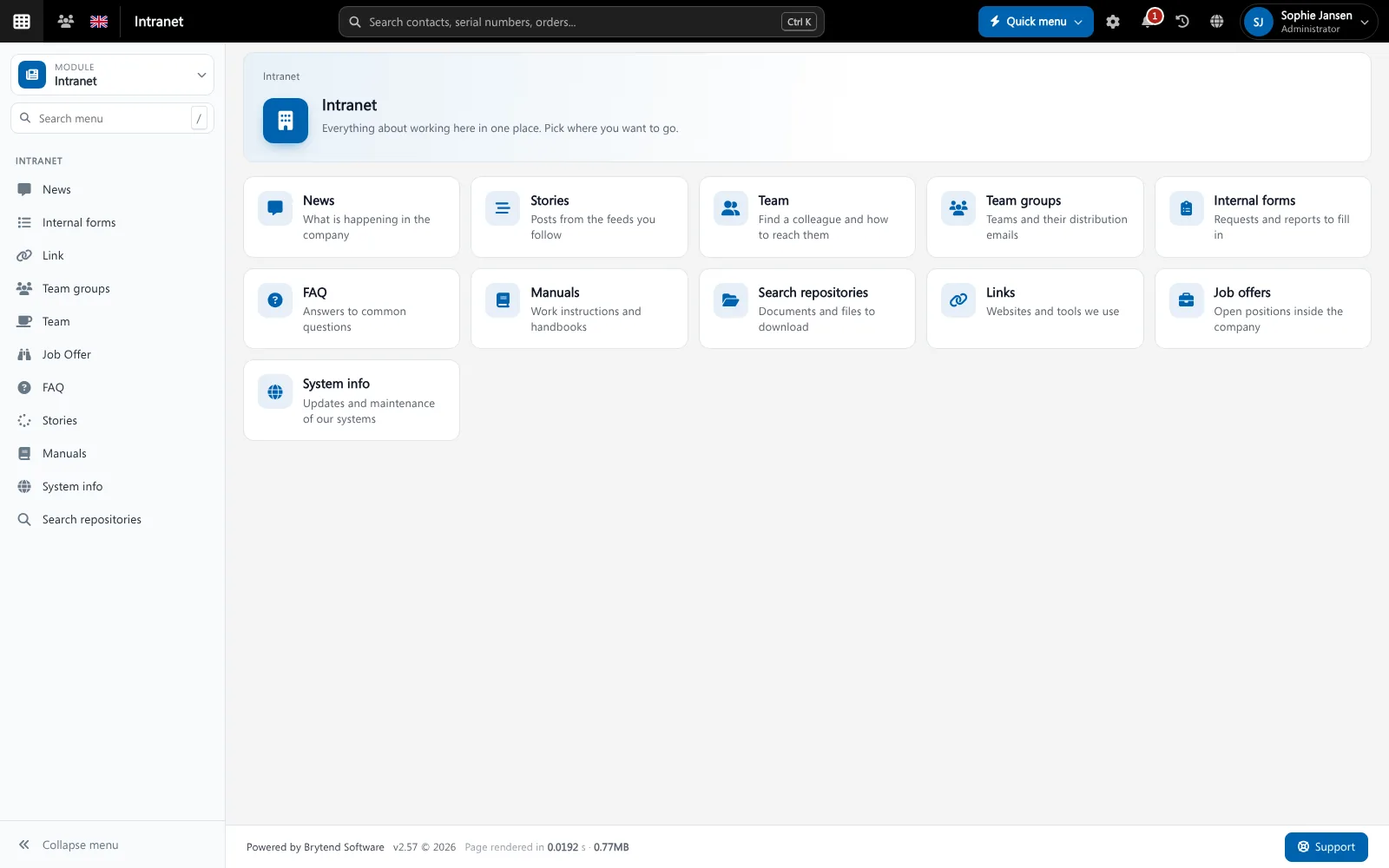Select Team in the sidebar menu
Screen dimensions: 1389x868
(x=112, y=321)
